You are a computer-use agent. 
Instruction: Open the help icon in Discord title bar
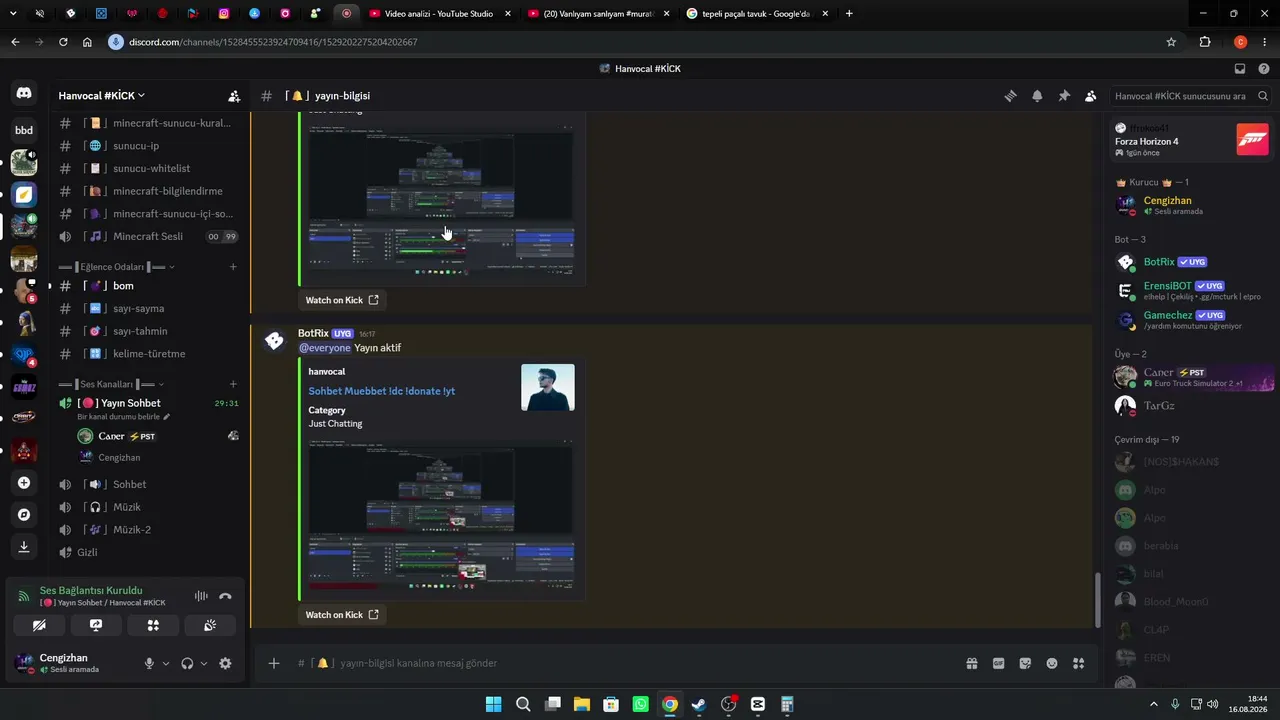pyautogui.click(x=1264, y=69)
